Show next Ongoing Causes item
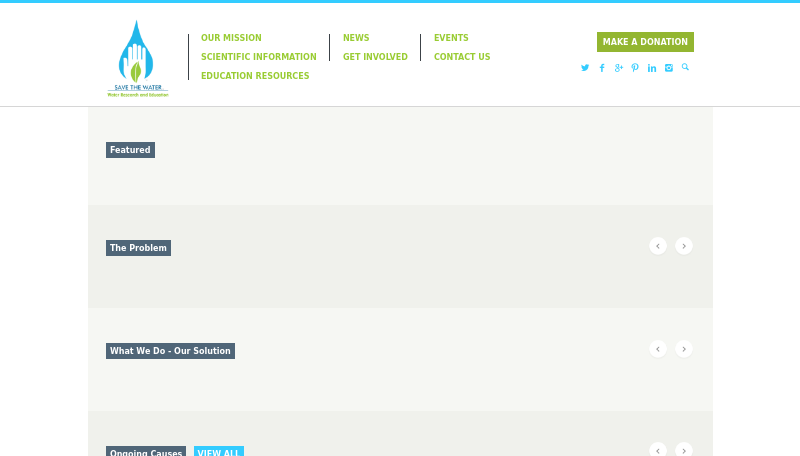The image size is (800, 456). (684, 450)
